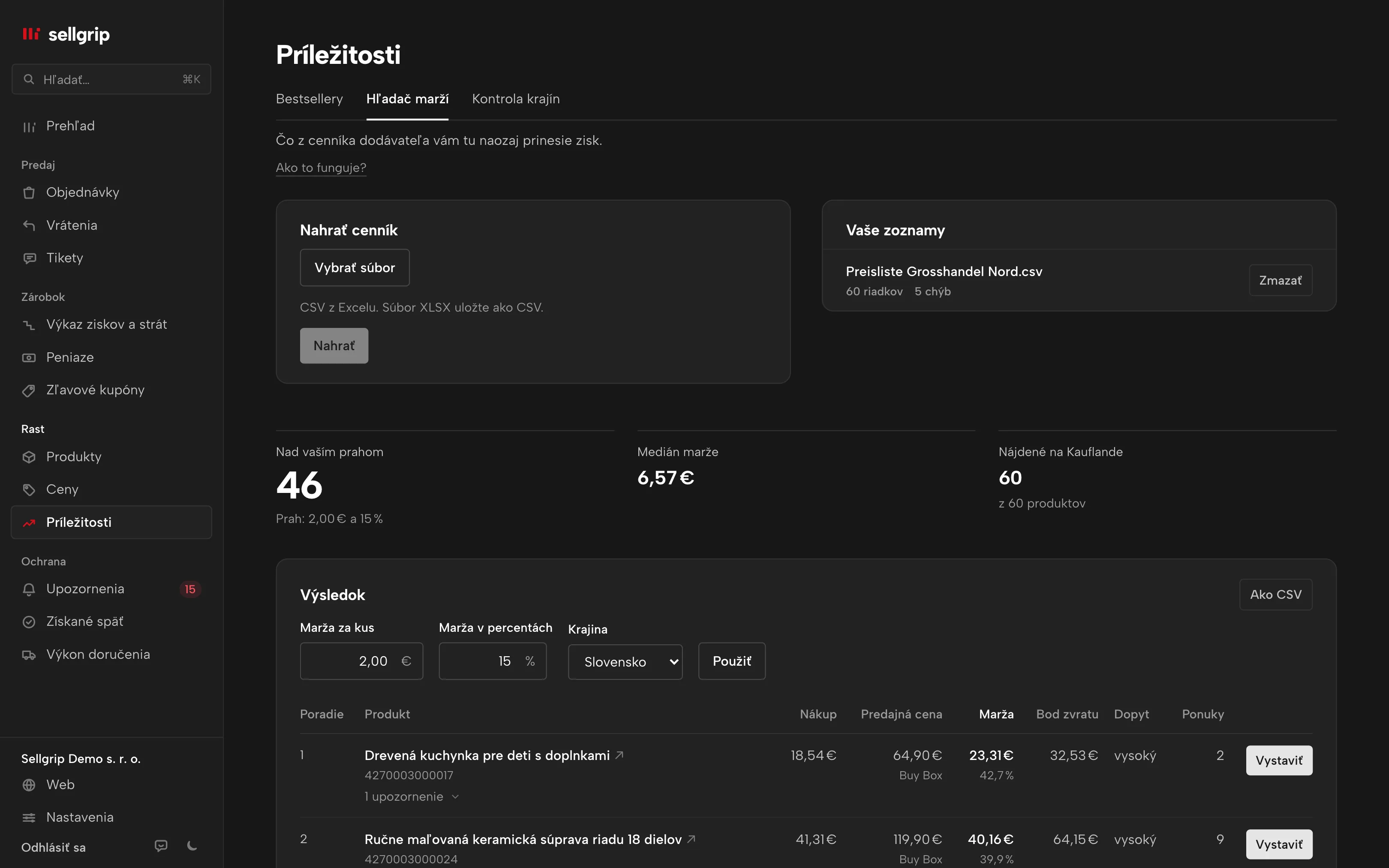1389x868 pixels.
Task: Click the Výkon doručenia truck icon
Action: coord(29,655)
